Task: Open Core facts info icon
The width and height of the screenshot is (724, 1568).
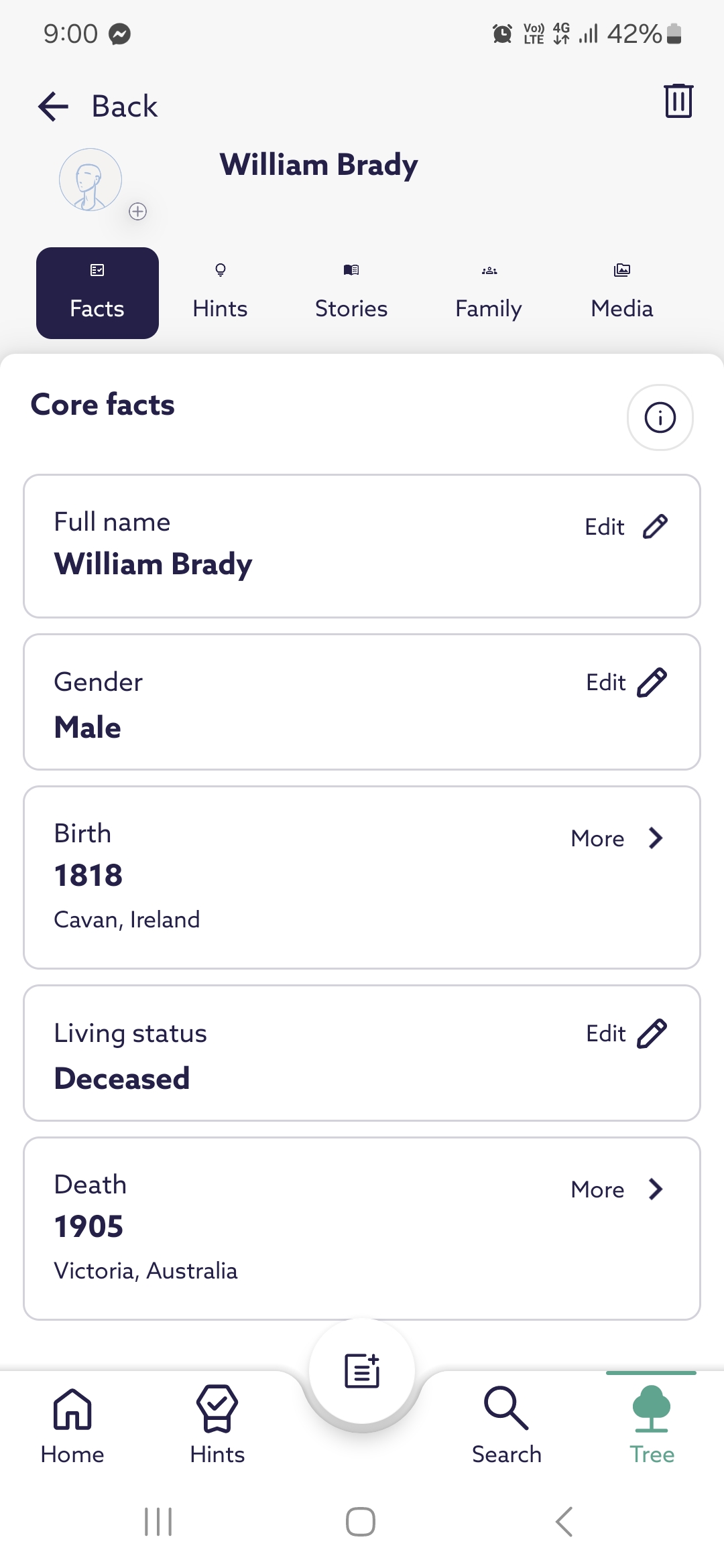Action: coord(660,417)
